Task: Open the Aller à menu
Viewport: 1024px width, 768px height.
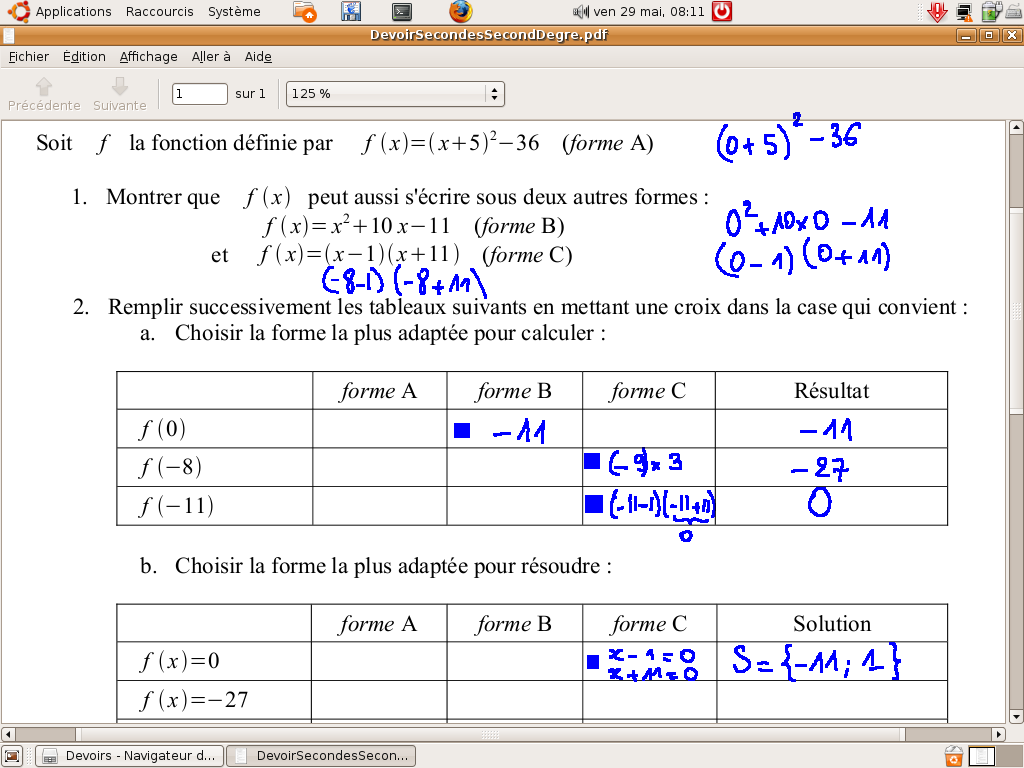Action: tap(211, 57)
